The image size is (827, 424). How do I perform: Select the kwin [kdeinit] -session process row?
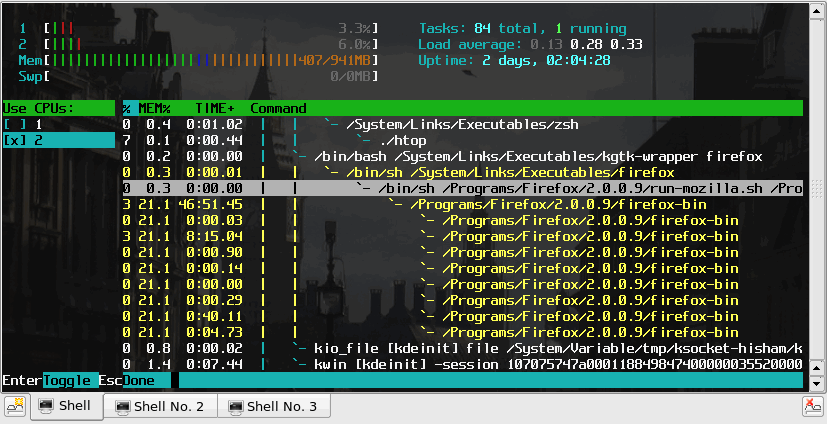(463, 364)
